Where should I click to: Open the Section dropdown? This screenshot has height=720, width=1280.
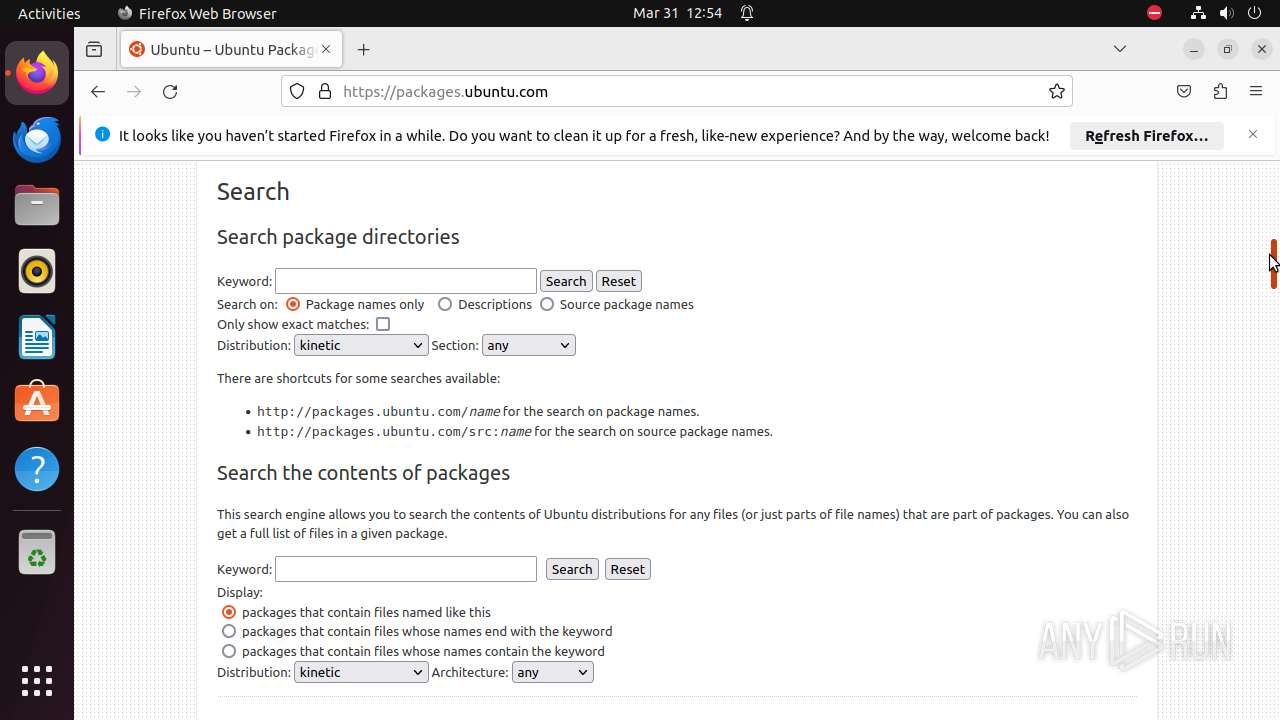pos(528,345)
